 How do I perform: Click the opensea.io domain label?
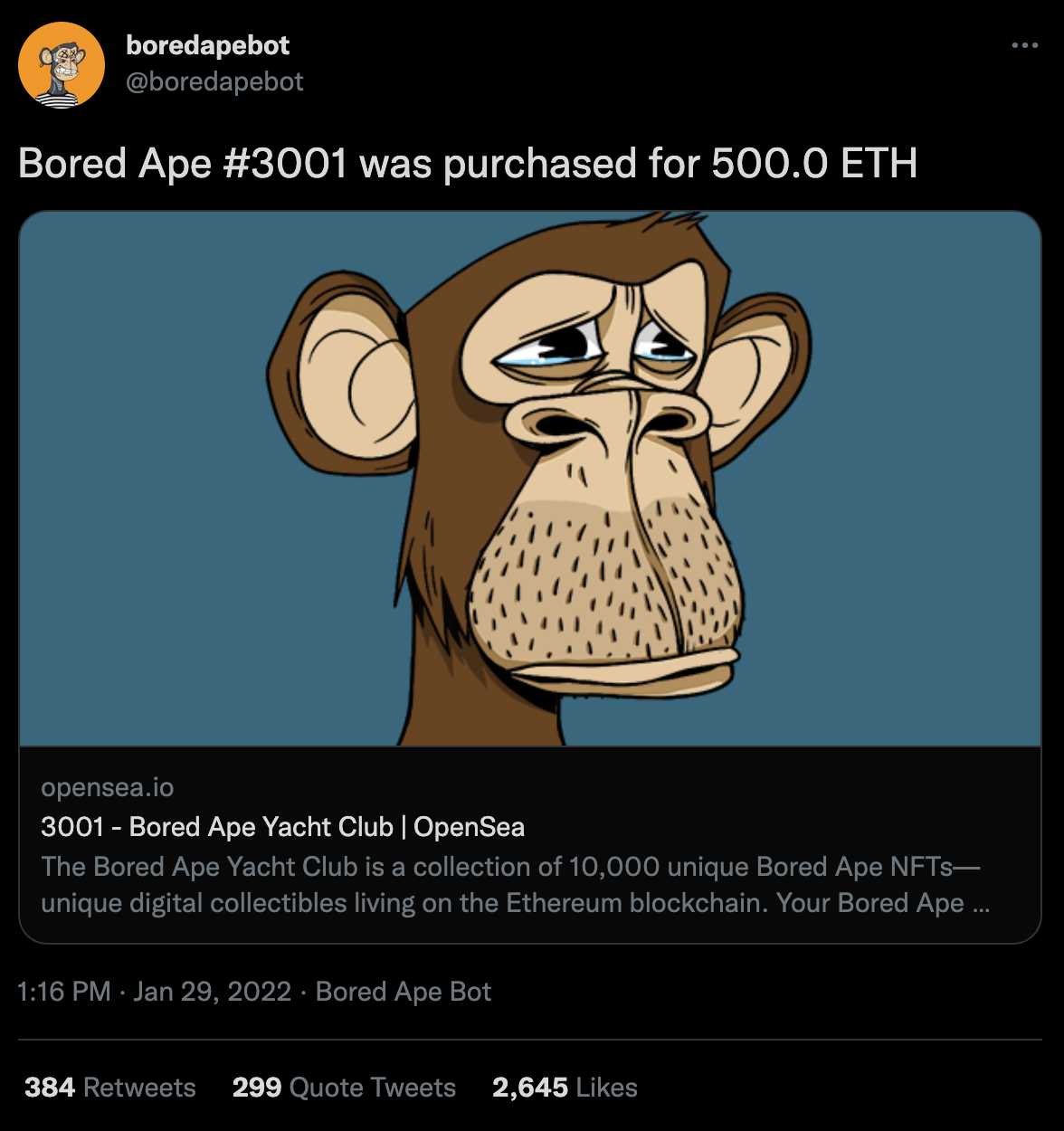(107, 787)
